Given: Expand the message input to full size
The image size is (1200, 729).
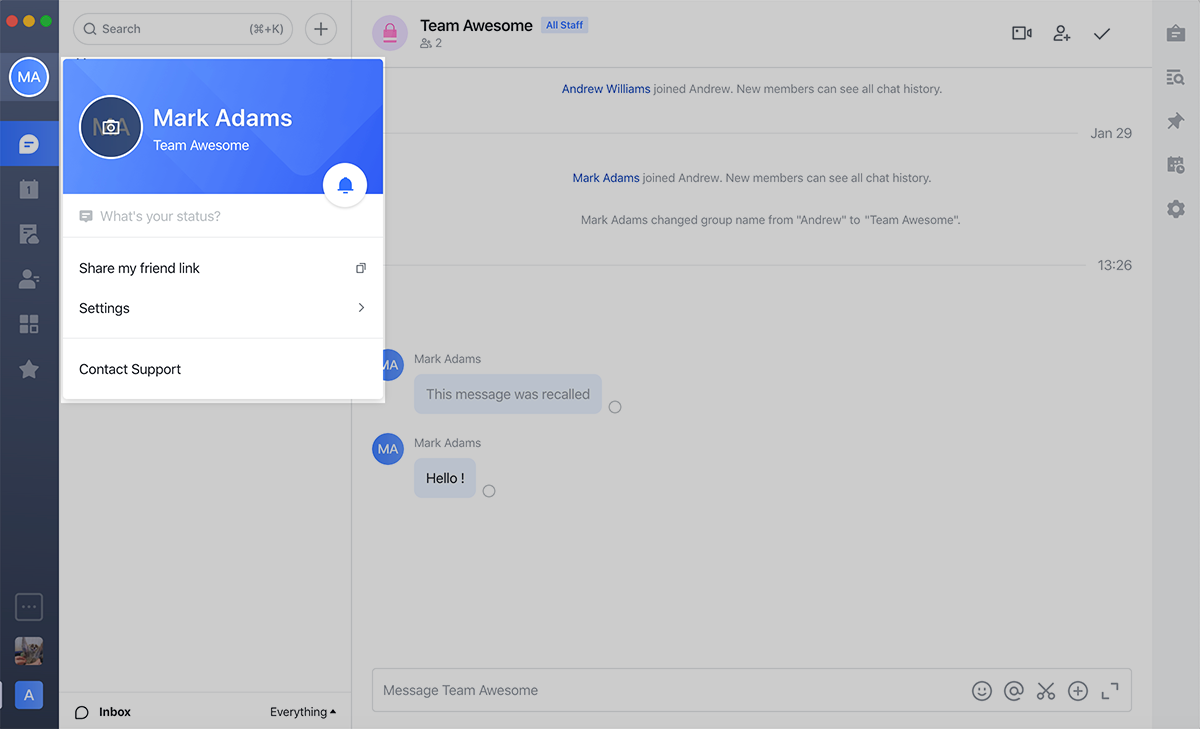Looking at the screenshot, I should pos(1110,691).
